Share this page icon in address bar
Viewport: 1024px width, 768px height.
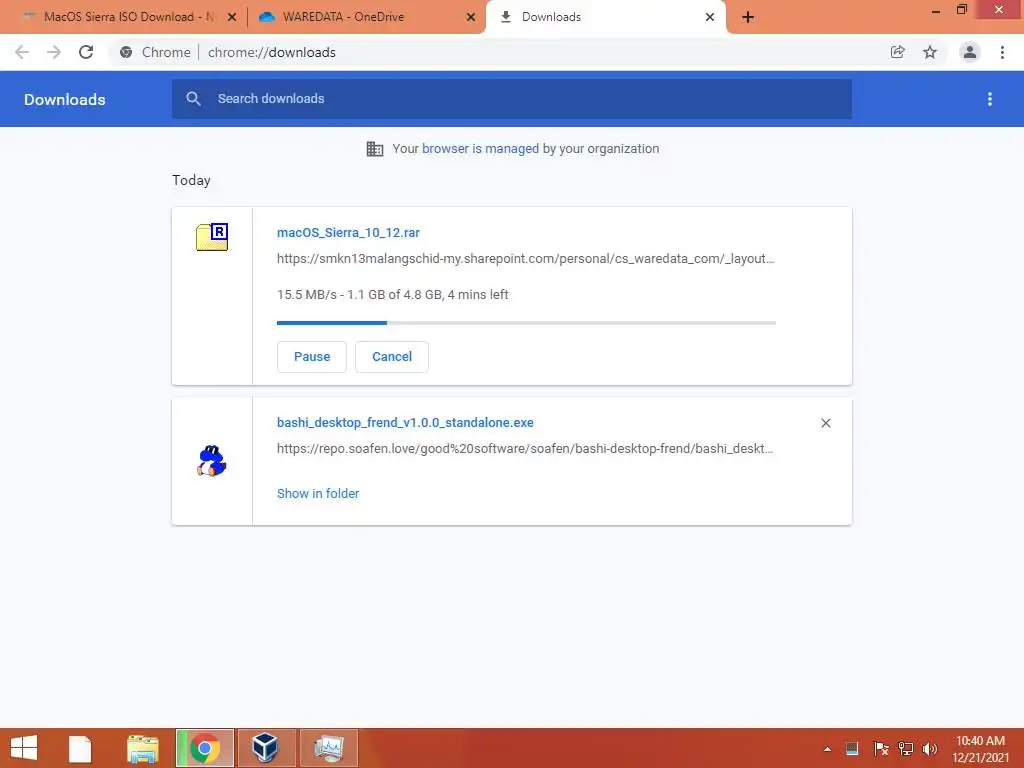click(x=897, y=52)
